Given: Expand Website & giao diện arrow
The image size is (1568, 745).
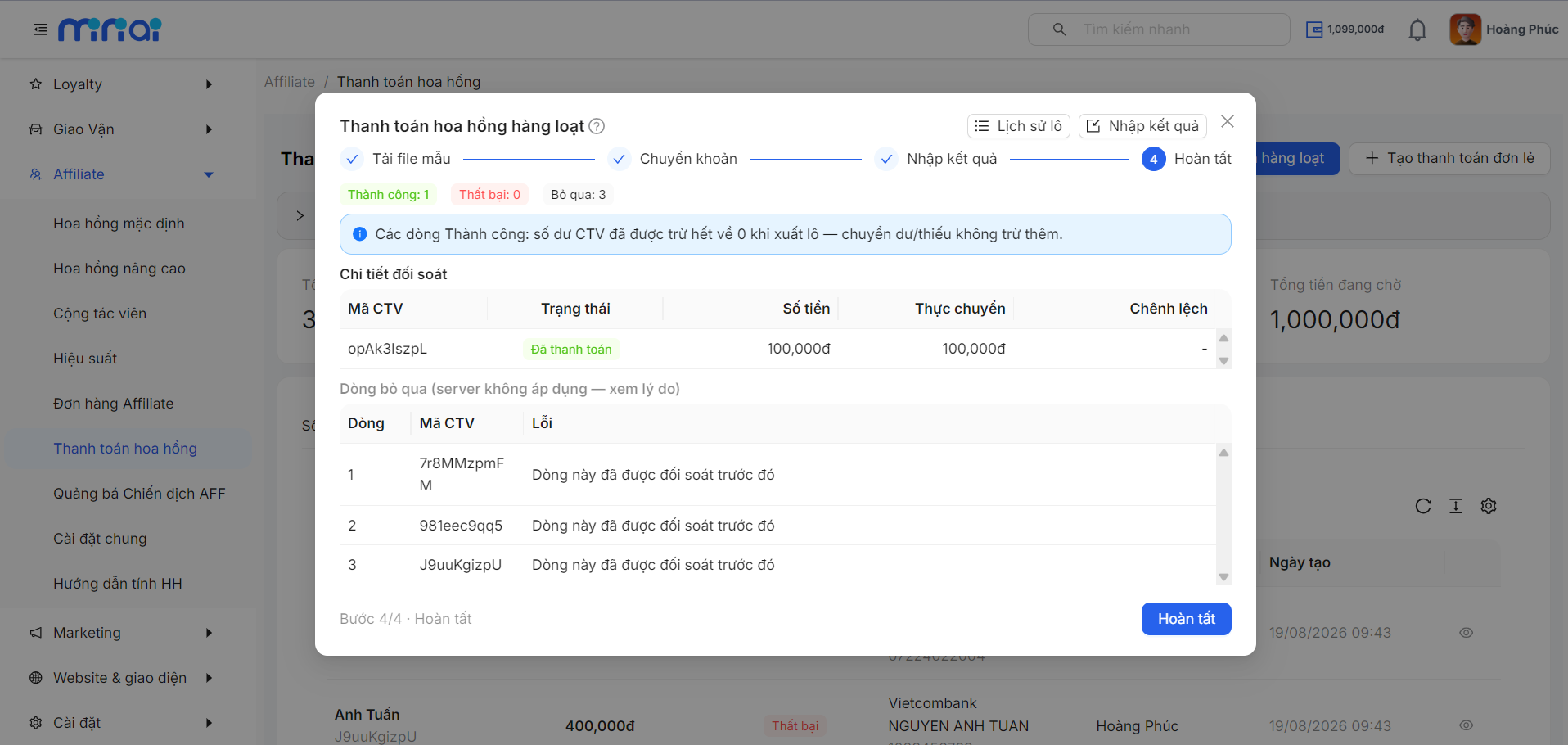Looking at the screenshot, I should pos(209,678).
